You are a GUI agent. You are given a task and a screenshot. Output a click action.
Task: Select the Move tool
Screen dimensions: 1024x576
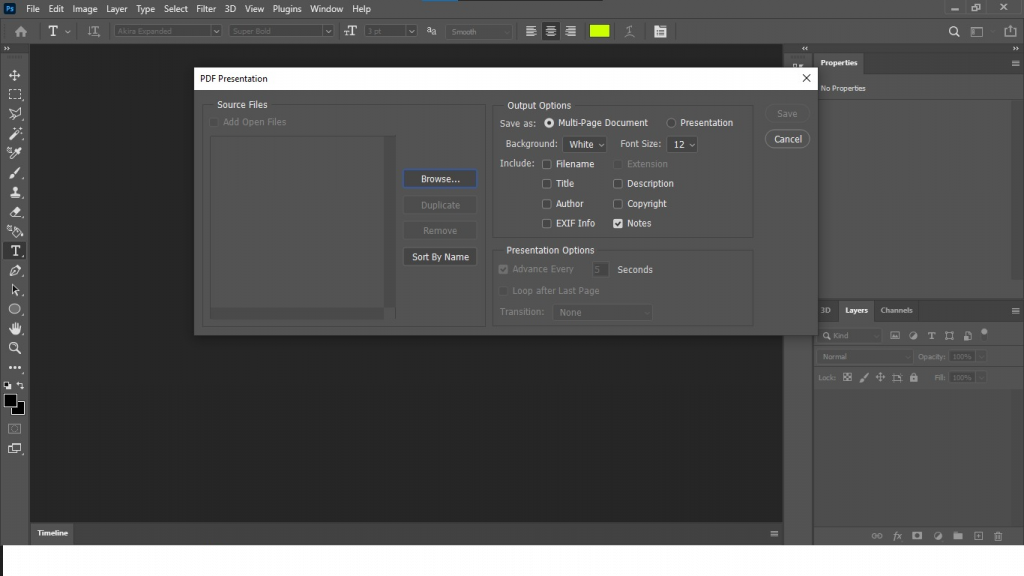coord(14,74)
